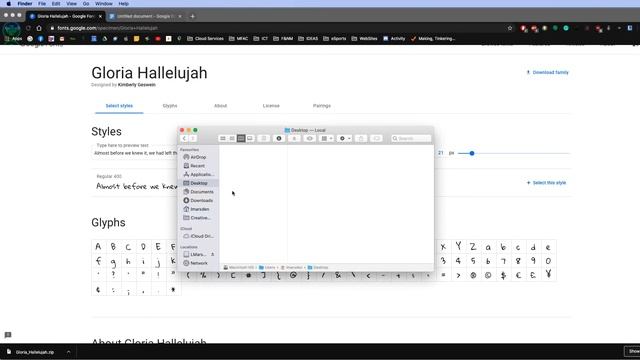The image size is (640, 360).
Task: Open iCloud Drive in the Finder sidebar
Action: pos(198,236)
